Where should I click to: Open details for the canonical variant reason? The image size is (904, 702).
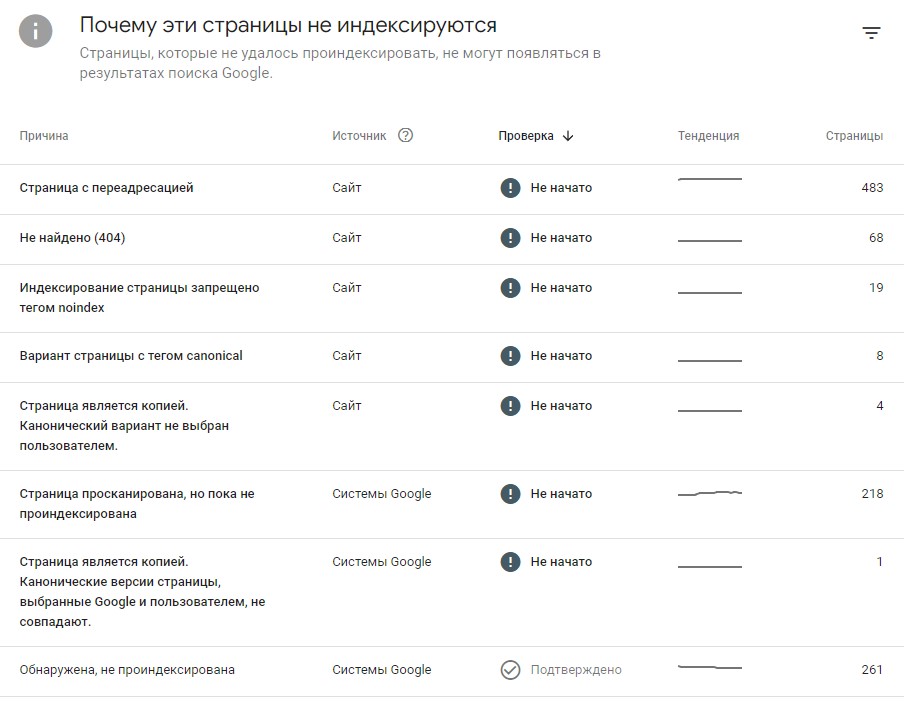point(133,356)
